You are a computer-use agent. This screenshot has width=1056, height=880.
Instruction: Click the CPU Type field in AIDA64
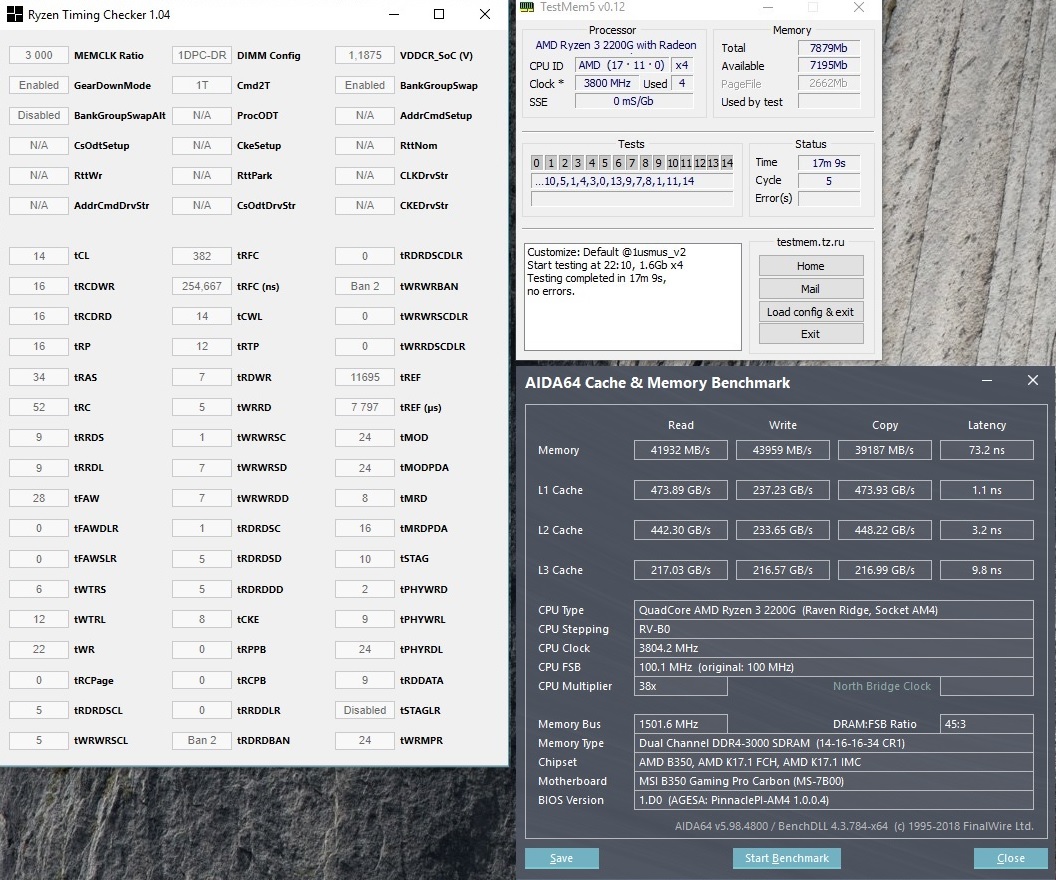(834, 610)
